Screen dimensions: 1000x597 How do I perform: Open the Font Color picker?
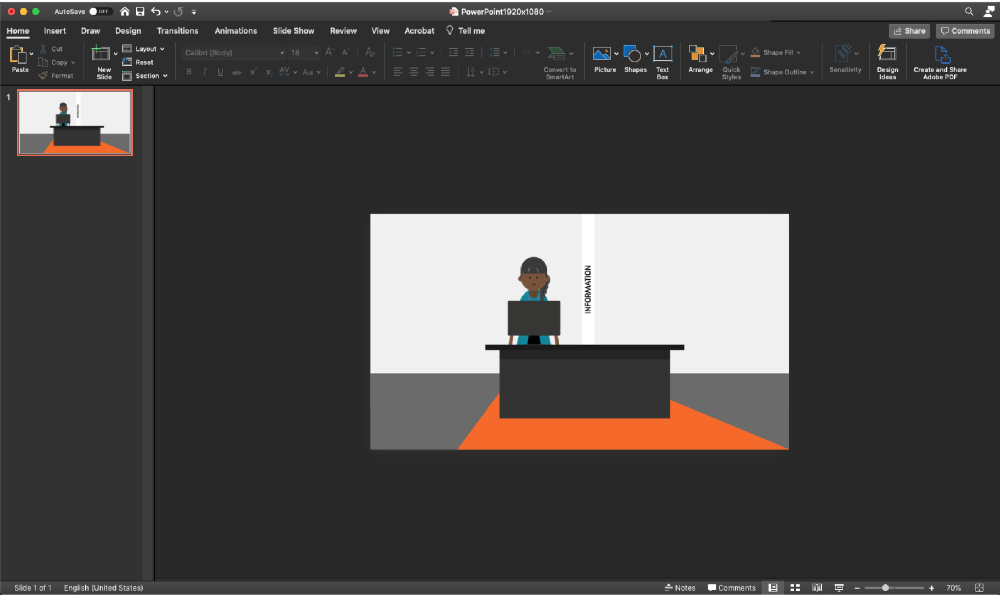pyautogui.click(x=363, y=72)
